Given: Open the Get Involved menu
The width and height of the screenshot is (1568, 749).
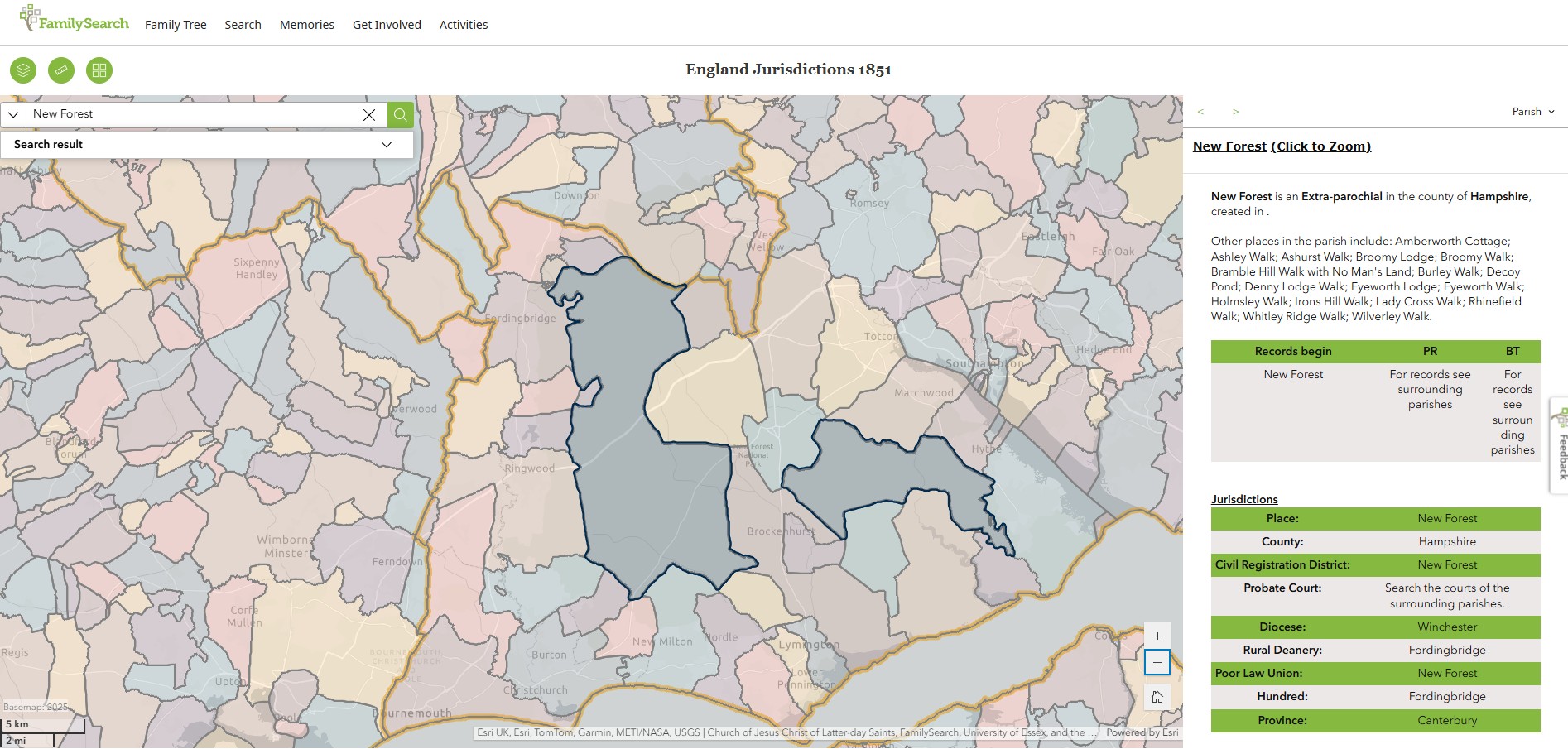Looking at the screenshot, I should point(387,25).
